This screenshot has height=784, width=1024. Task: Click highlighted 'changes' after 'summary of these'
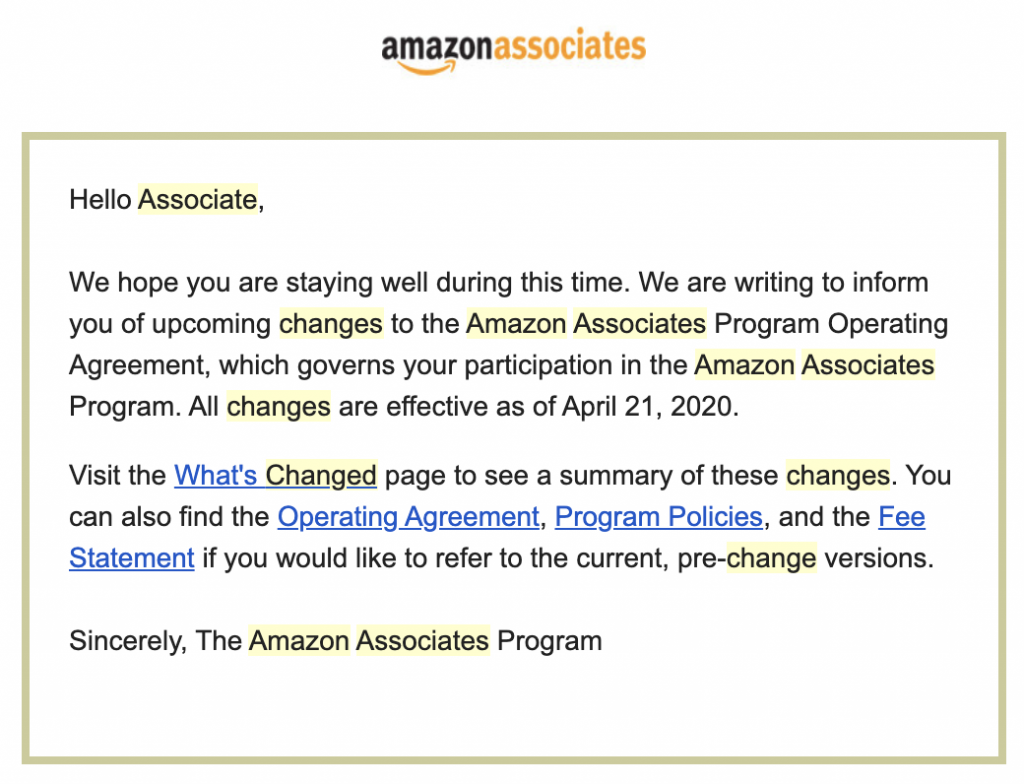pos(838,476)
